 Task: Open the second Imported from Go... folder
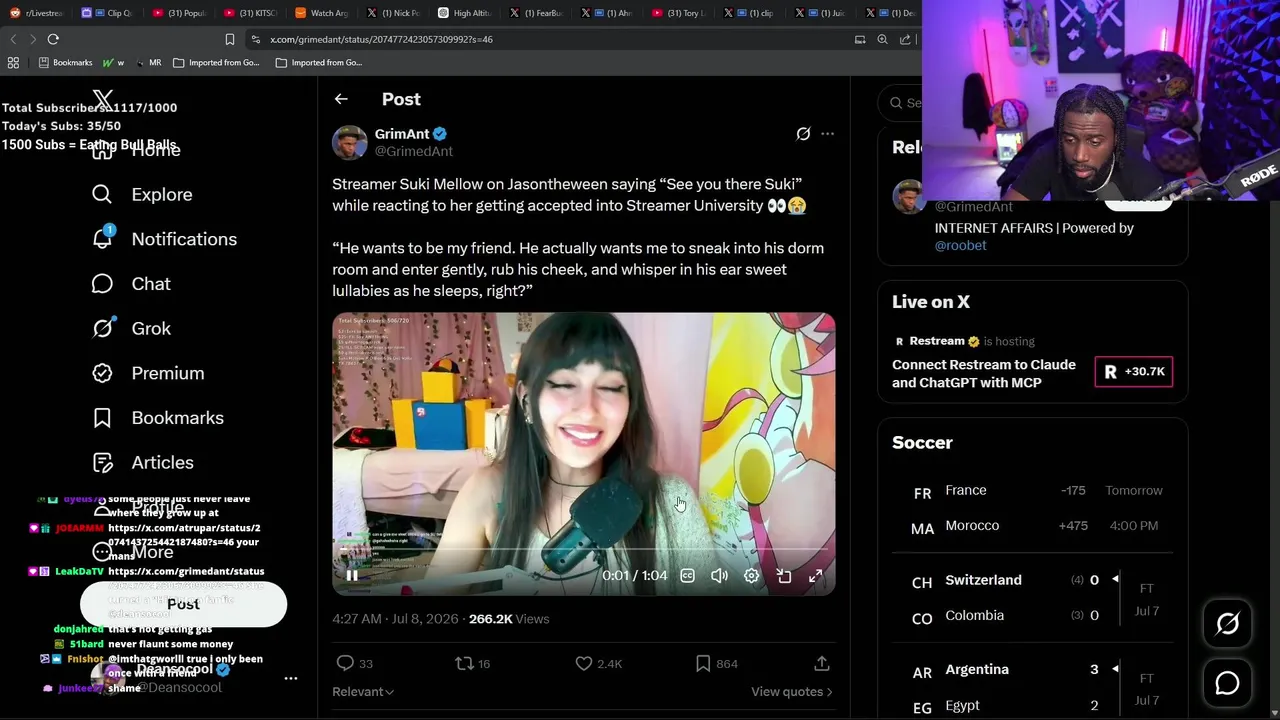click(x=318, y=62)
